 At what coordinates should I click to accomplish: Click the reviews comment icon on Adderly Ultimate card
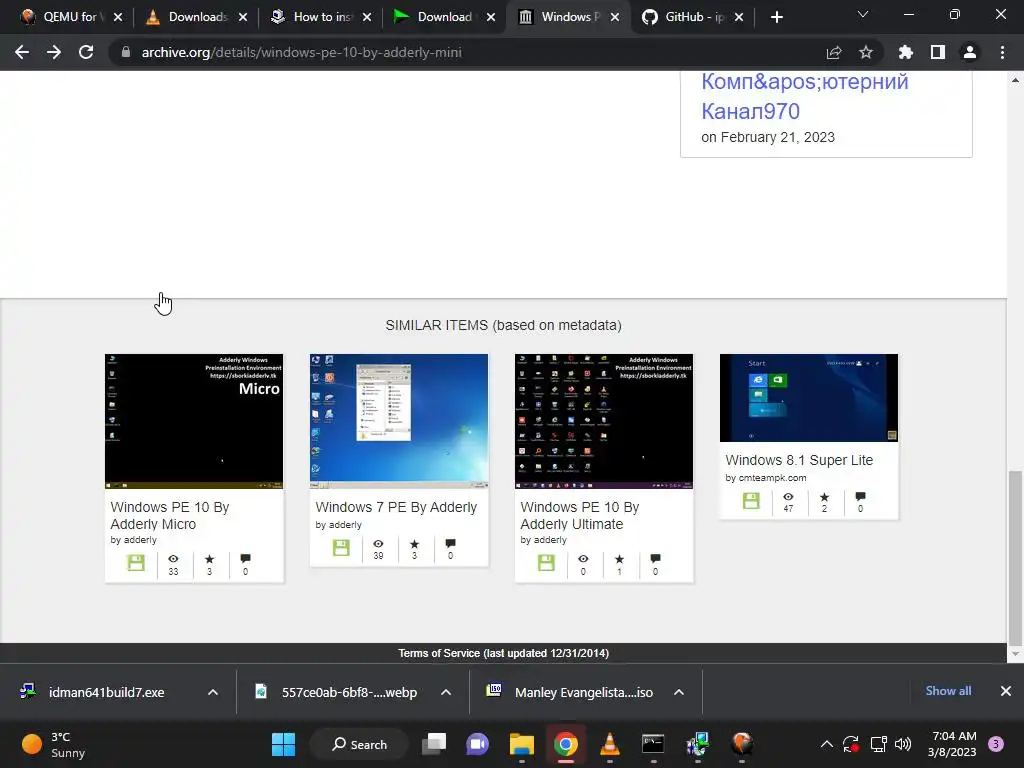point(655,558)
